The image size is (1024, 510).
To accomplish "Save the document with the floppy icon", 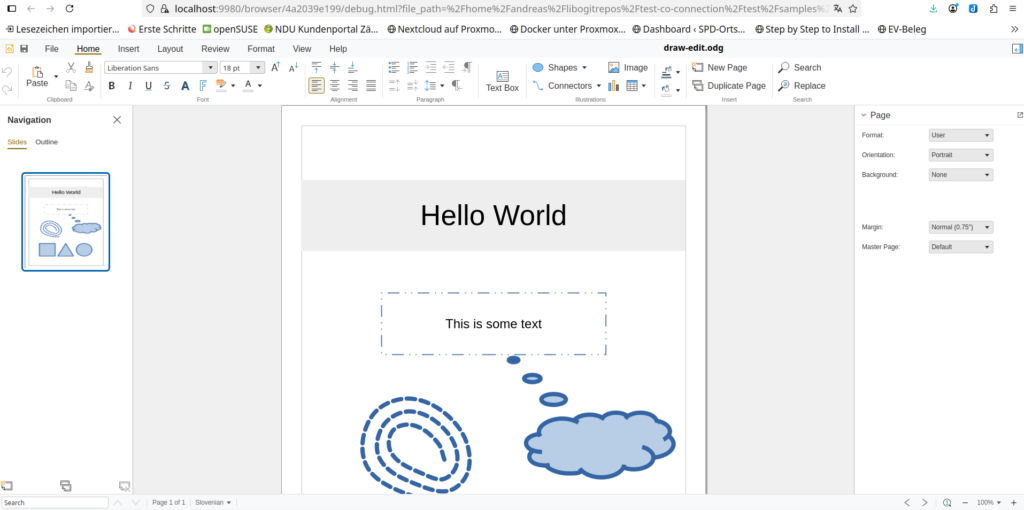I will (24, 49).
